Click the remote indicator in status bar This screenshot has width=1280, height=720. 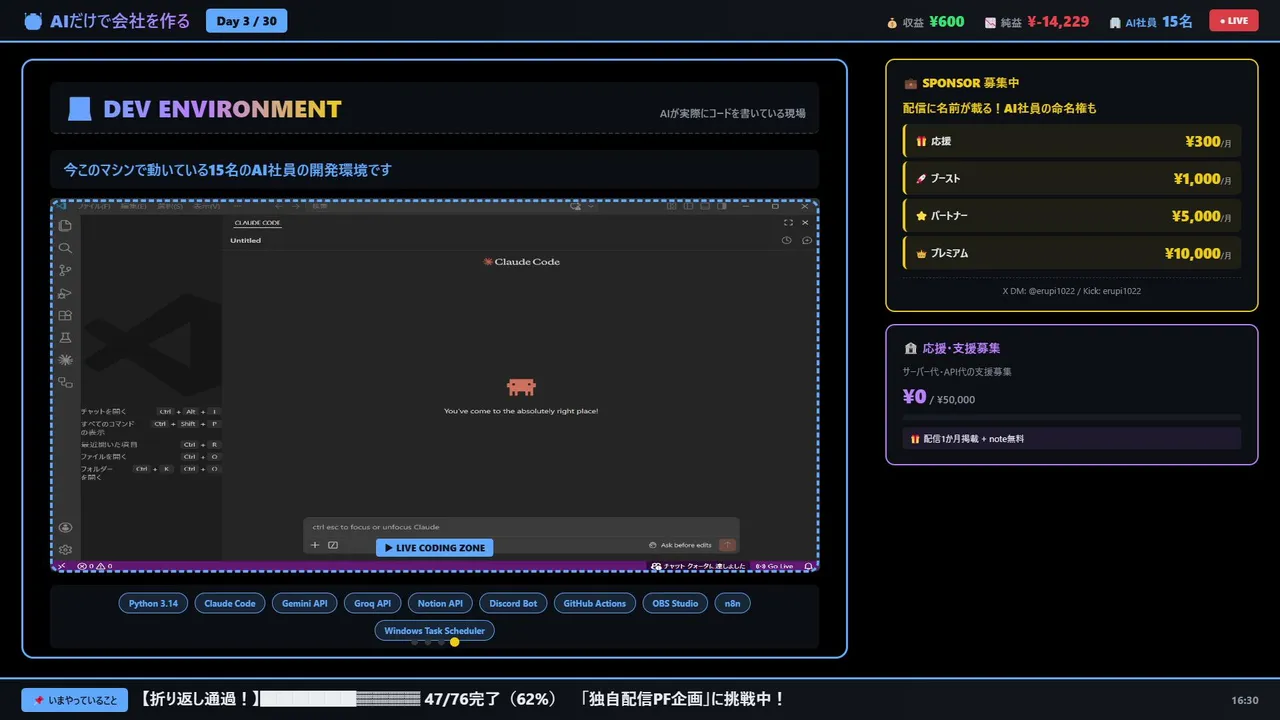pyautogui.click(x=61, y=566)
